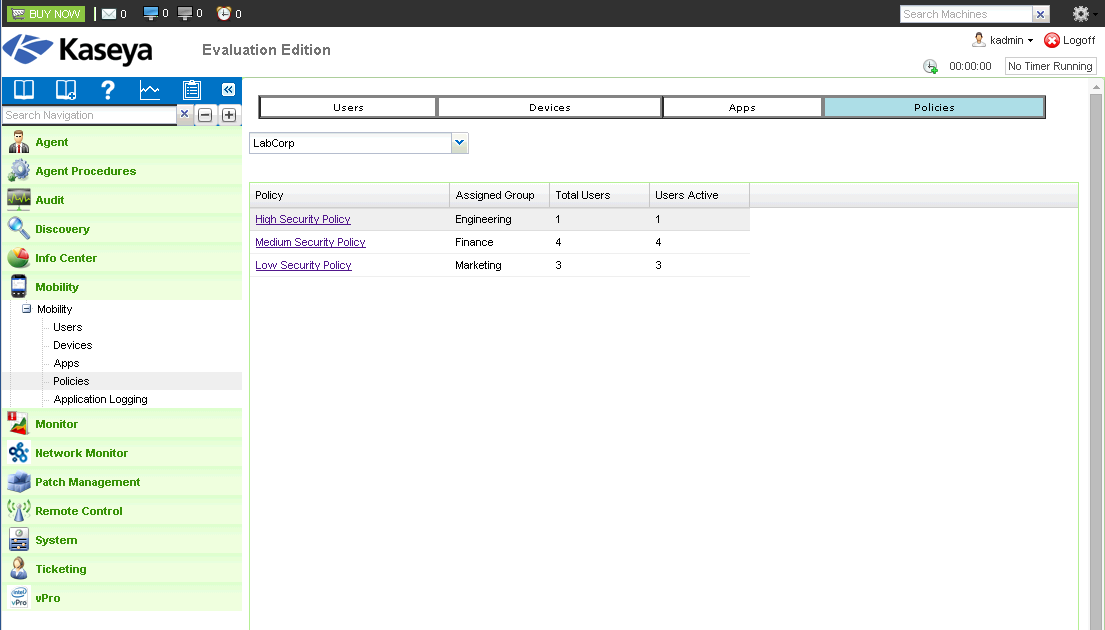
Task: Click the Search Machines input field
Action: [x=965, y=14]
